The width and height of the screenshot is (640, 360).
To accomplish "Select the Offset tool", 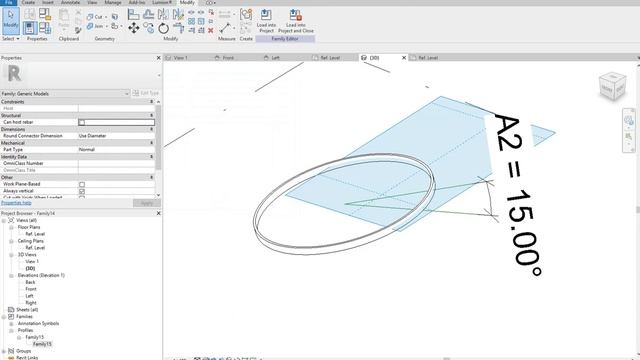I will (x=149, y=14).
